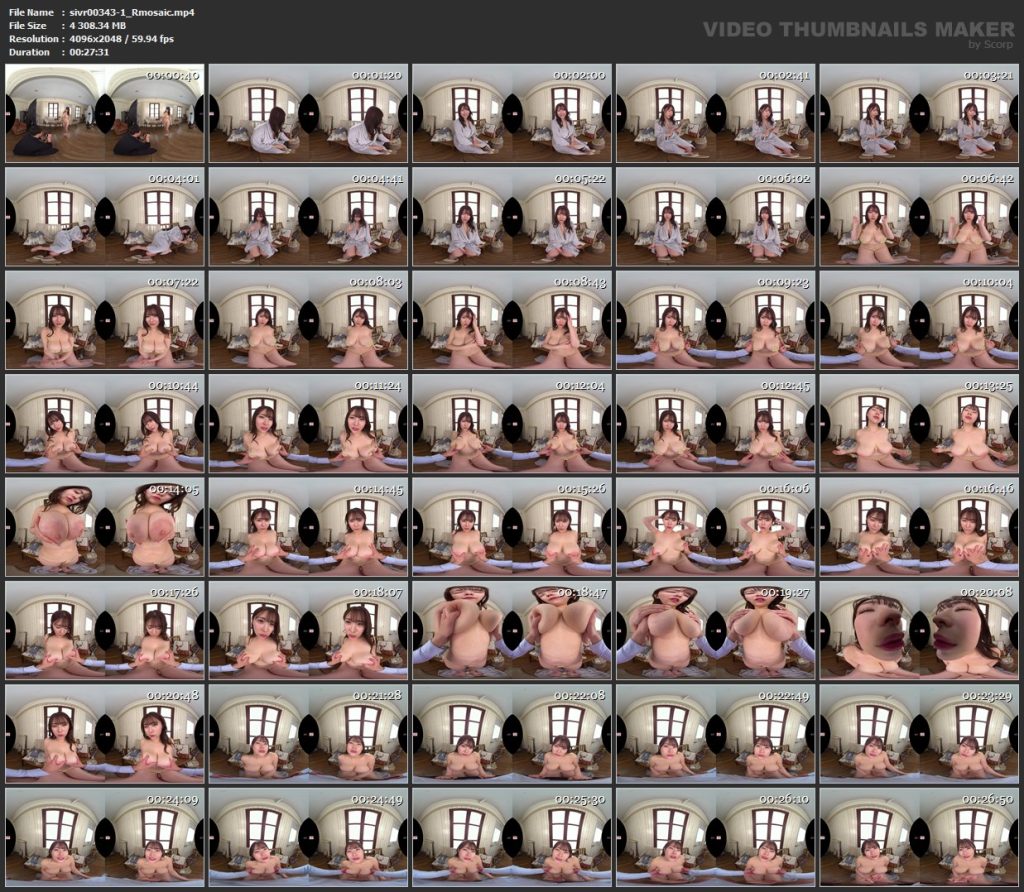Click the 00:02:41 thumbnail
Viewport: 1024px width, 892px height.
(x=715, y=113)
